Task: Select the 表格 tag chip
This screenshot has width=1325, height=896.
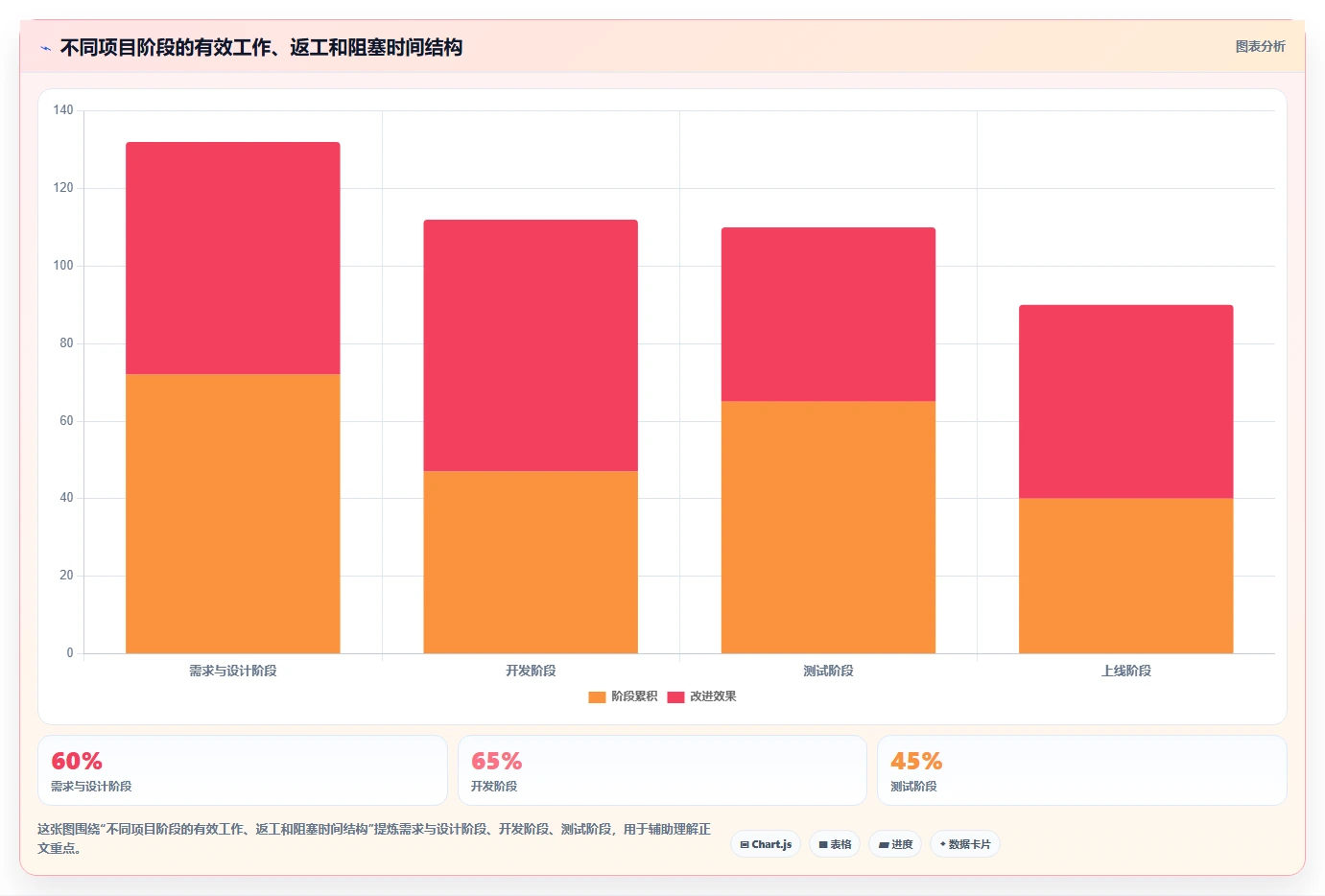Action: point(835,844)
